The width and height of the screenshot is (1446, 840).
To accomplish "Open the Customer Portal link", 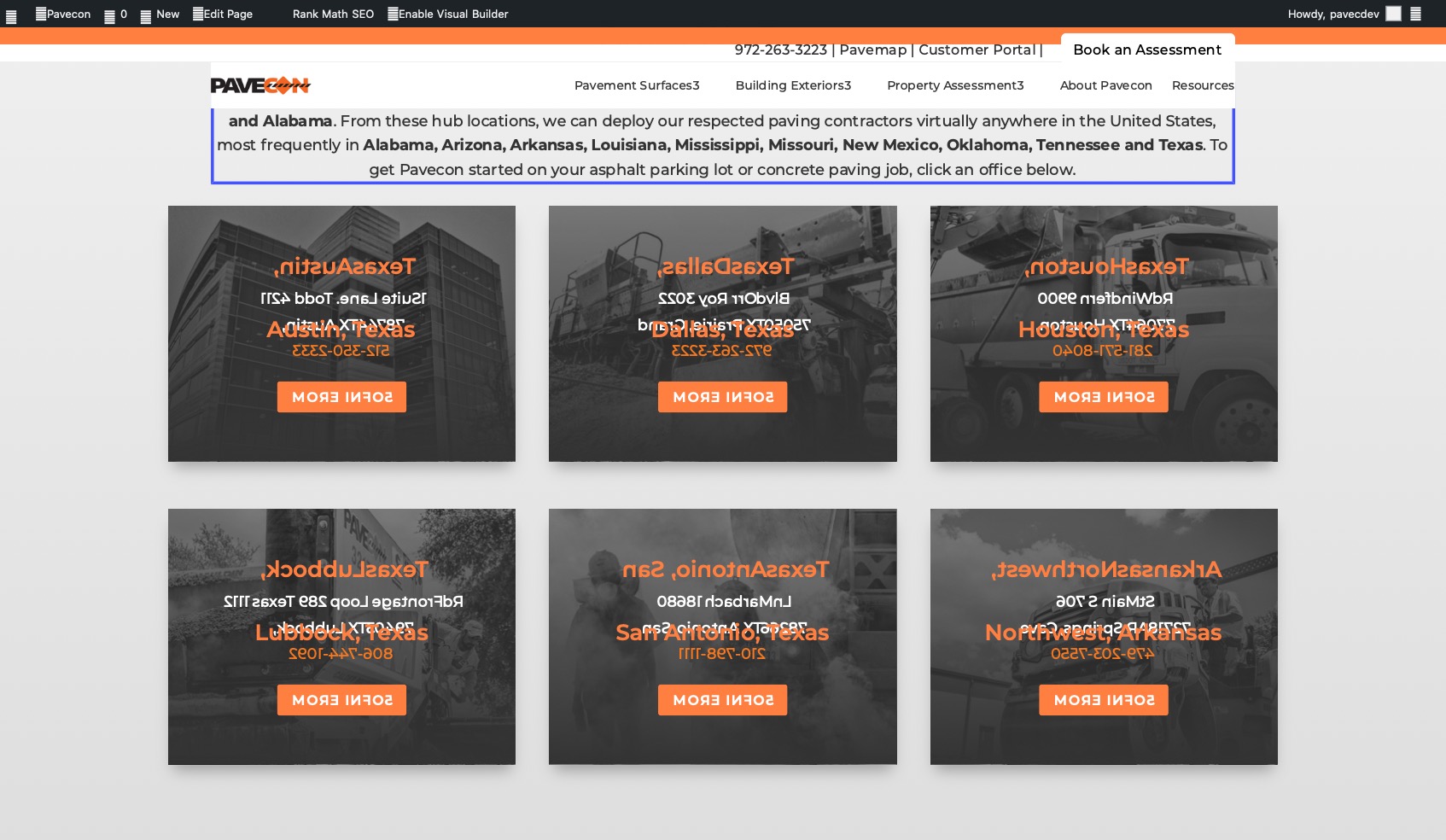I will point(977,50).
